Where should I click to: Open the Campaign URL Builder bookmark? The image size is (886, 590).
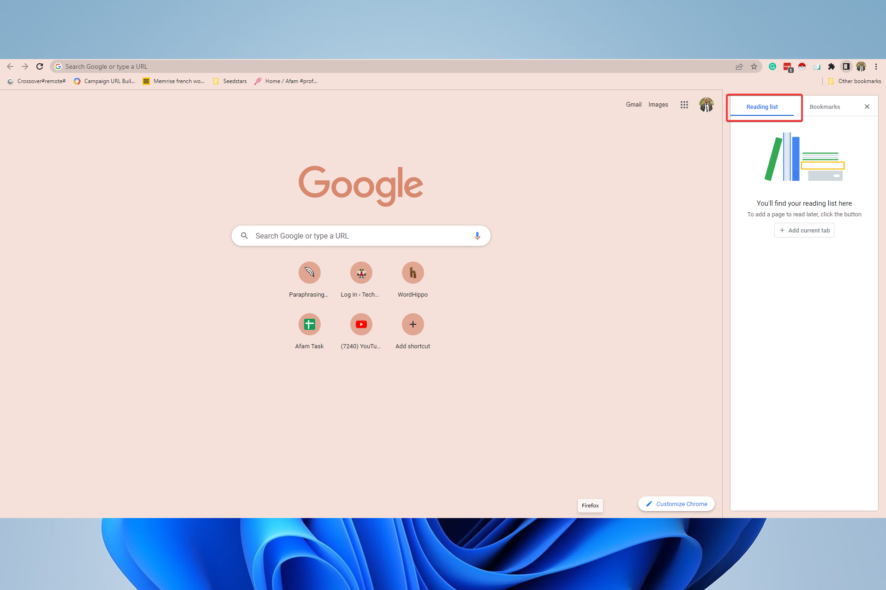pyautogui.click(x=105, y=81)
